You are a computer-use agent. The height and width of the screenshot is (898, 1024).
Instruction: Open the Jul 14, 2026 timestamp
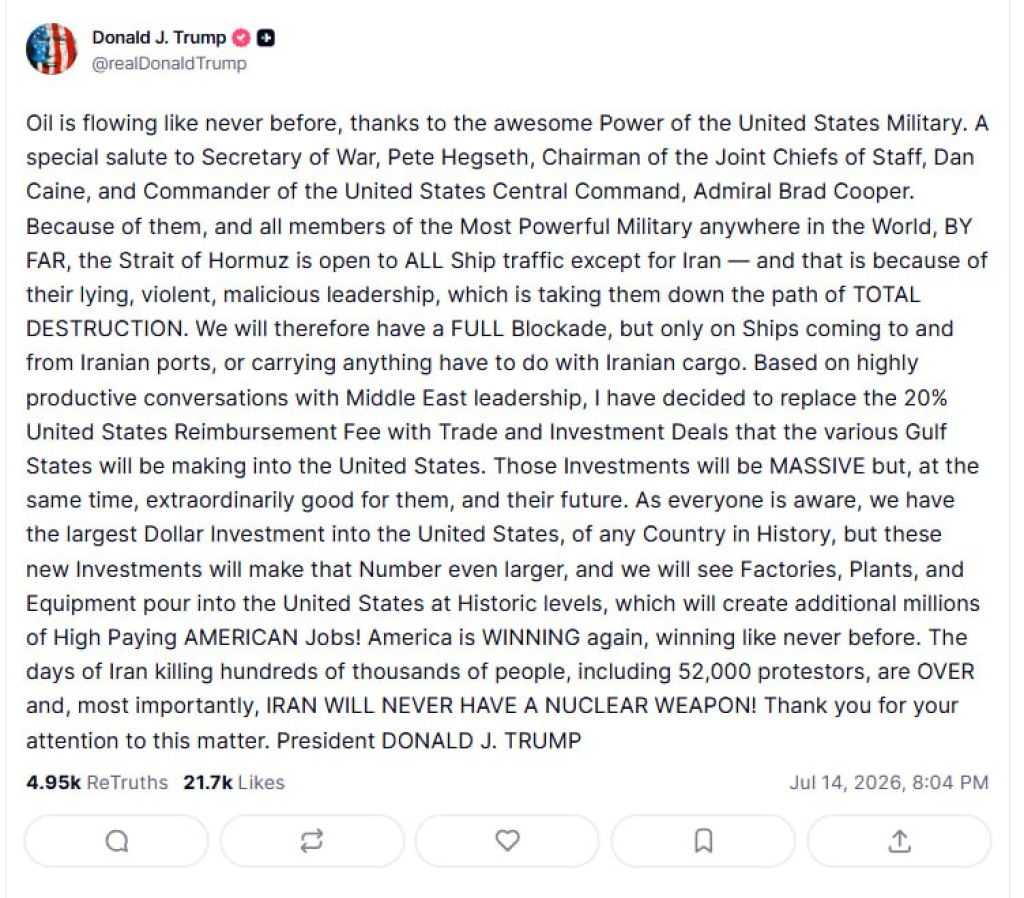click(889, 782)
